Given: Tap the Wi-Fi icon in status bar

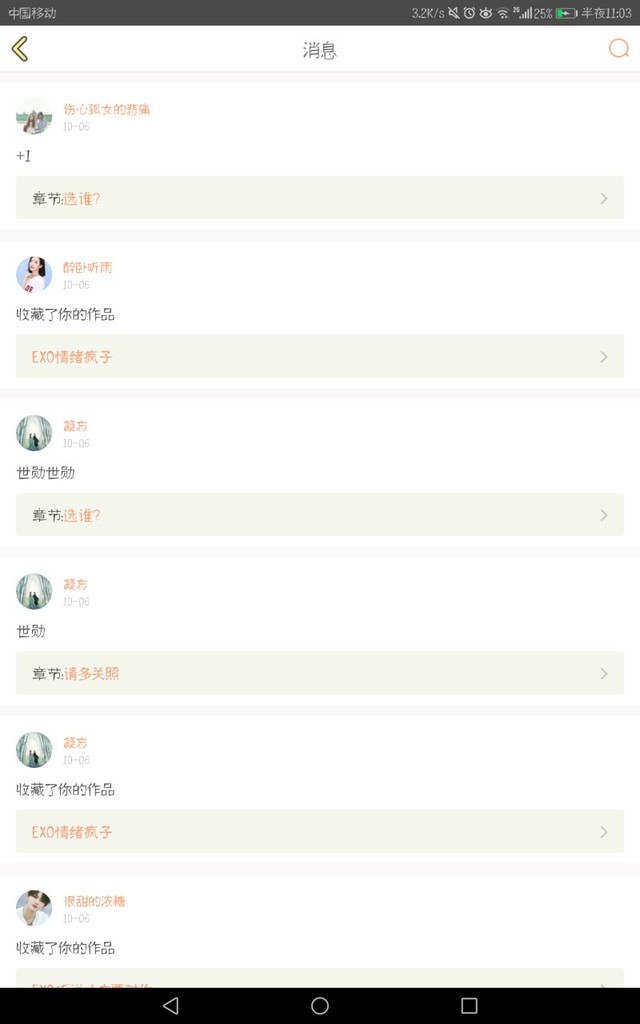Looking at the screenshot, I should [x=502, y=13].
